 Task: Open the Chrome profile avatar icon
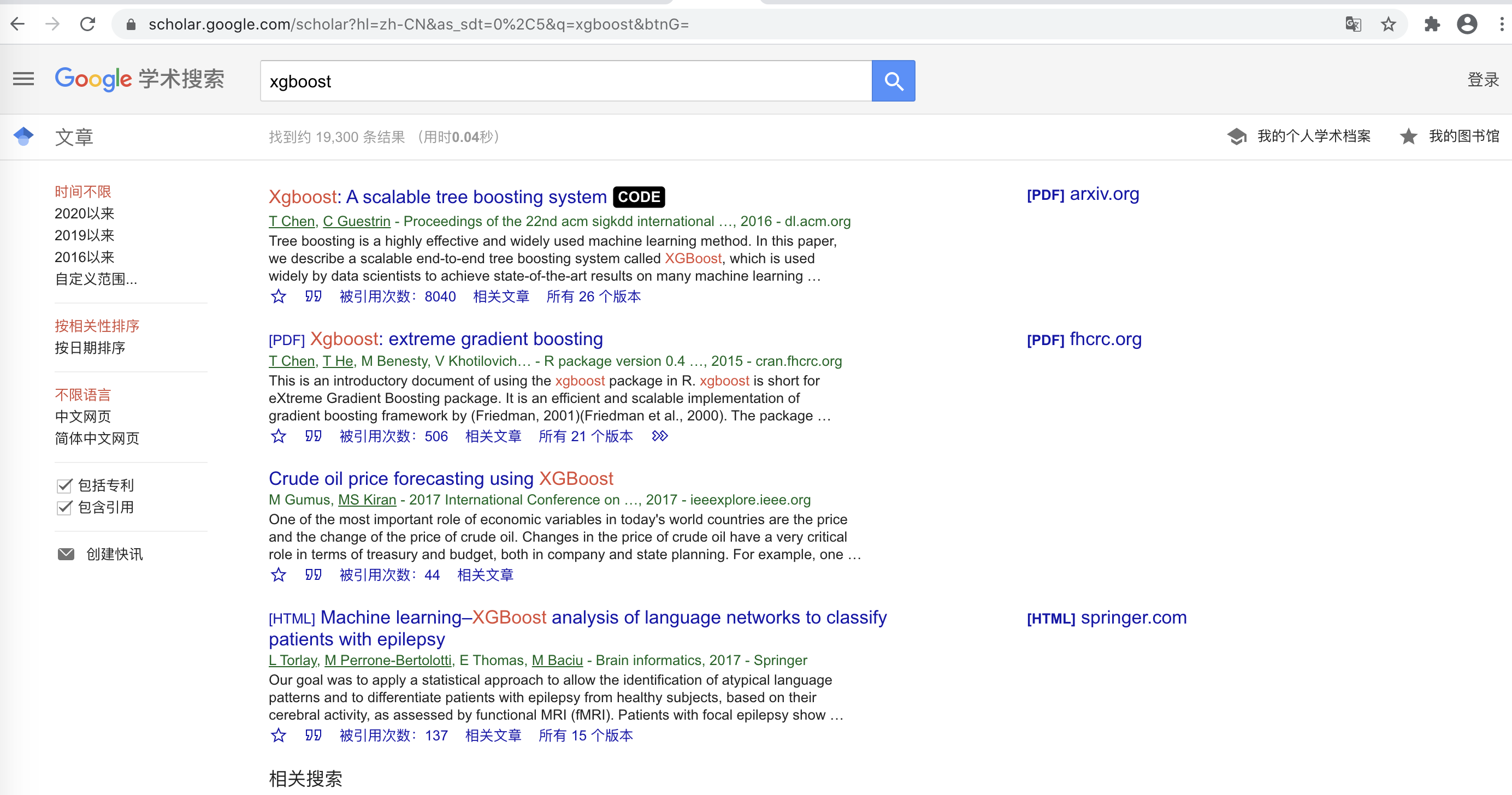[1467, 24]
